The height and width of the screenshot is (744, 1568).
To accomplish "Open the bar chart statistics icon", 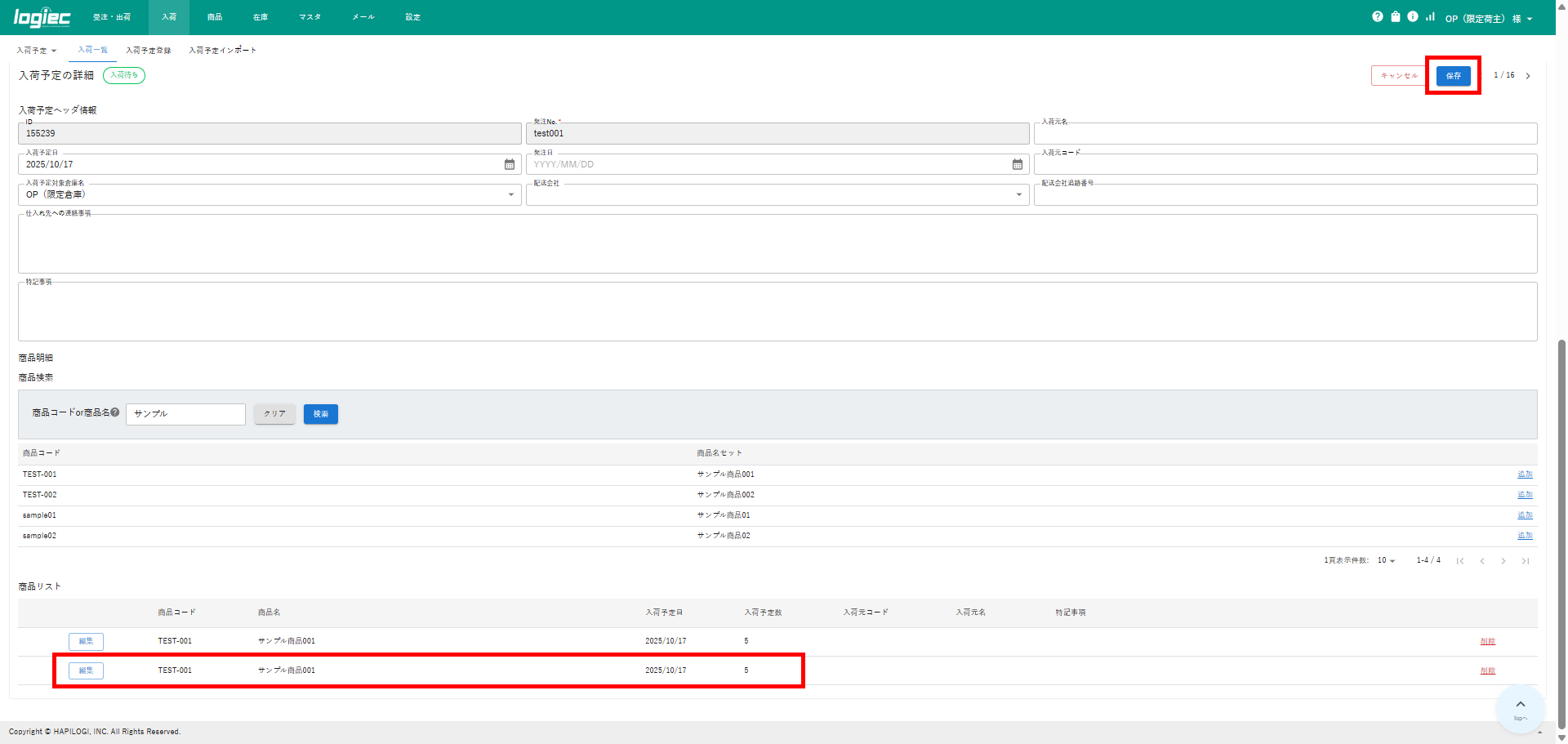I will pyautogui.click(x=1430, y=16).
